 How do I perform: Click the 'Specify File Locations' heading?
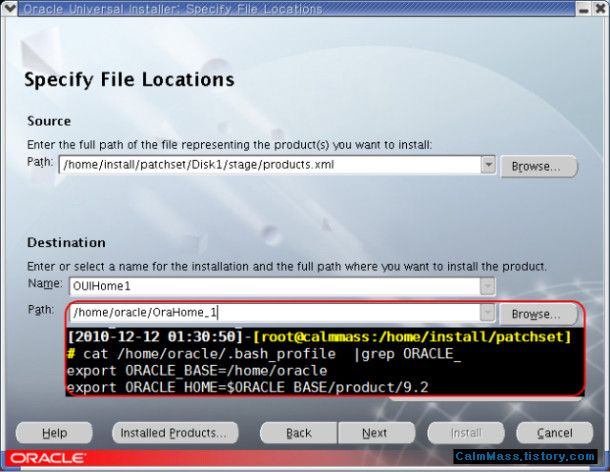pyautogui.click(x=129, y=80)
